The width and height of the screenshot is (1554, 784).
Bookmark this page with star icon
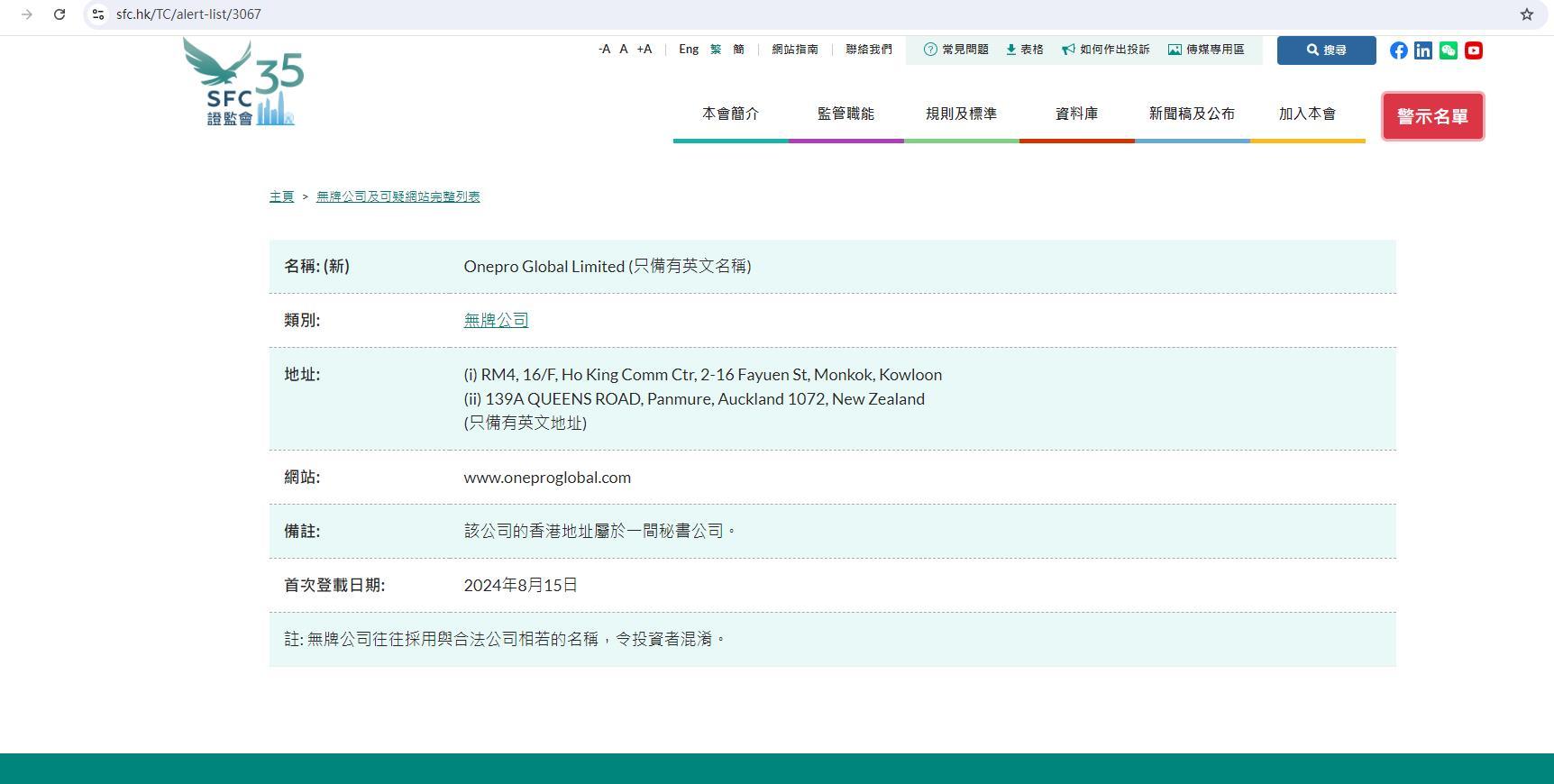[1527, 14]
